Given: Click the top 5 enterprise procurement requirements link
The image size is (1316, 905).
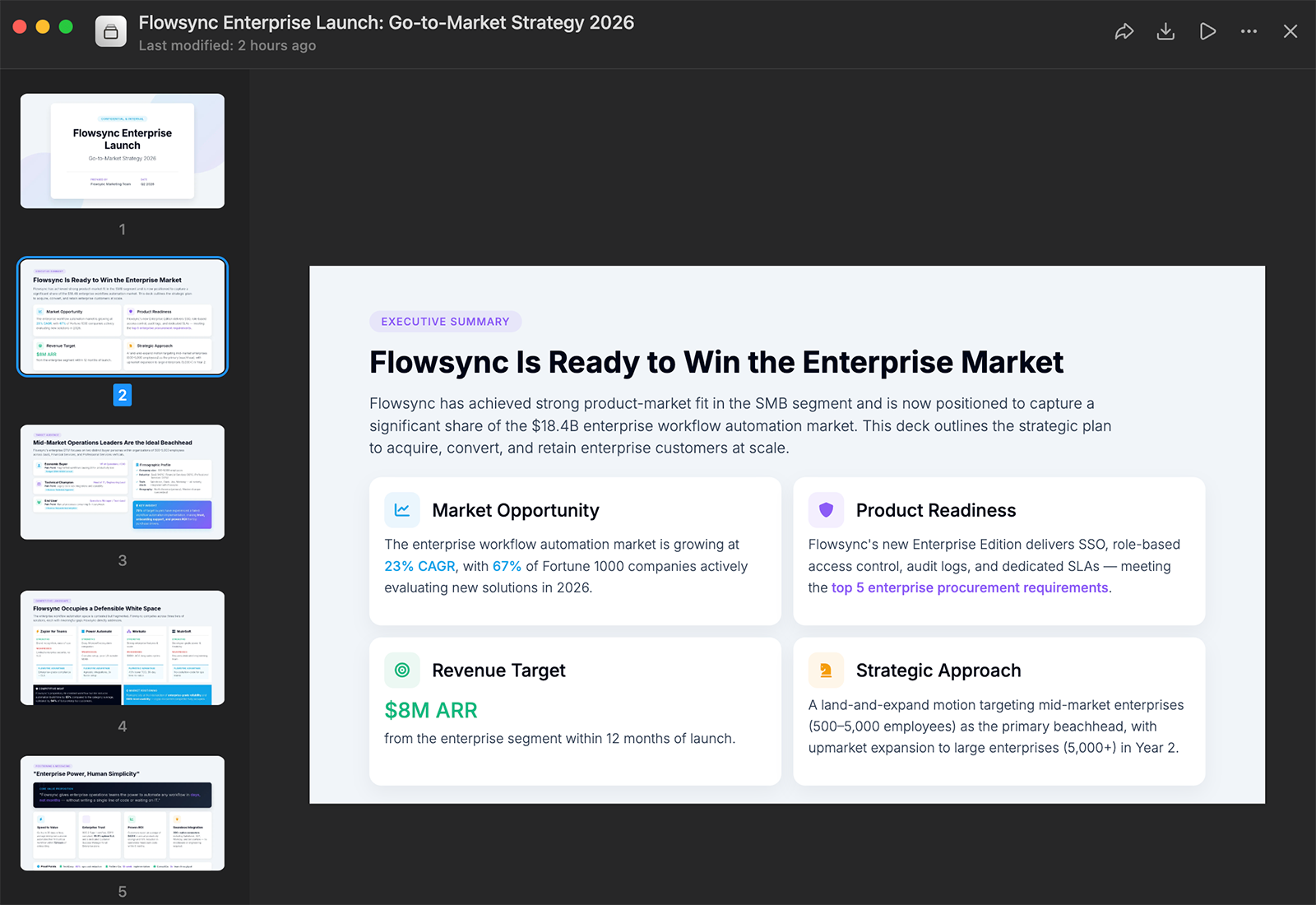Looking at the screenshot, I should point(970,588).
